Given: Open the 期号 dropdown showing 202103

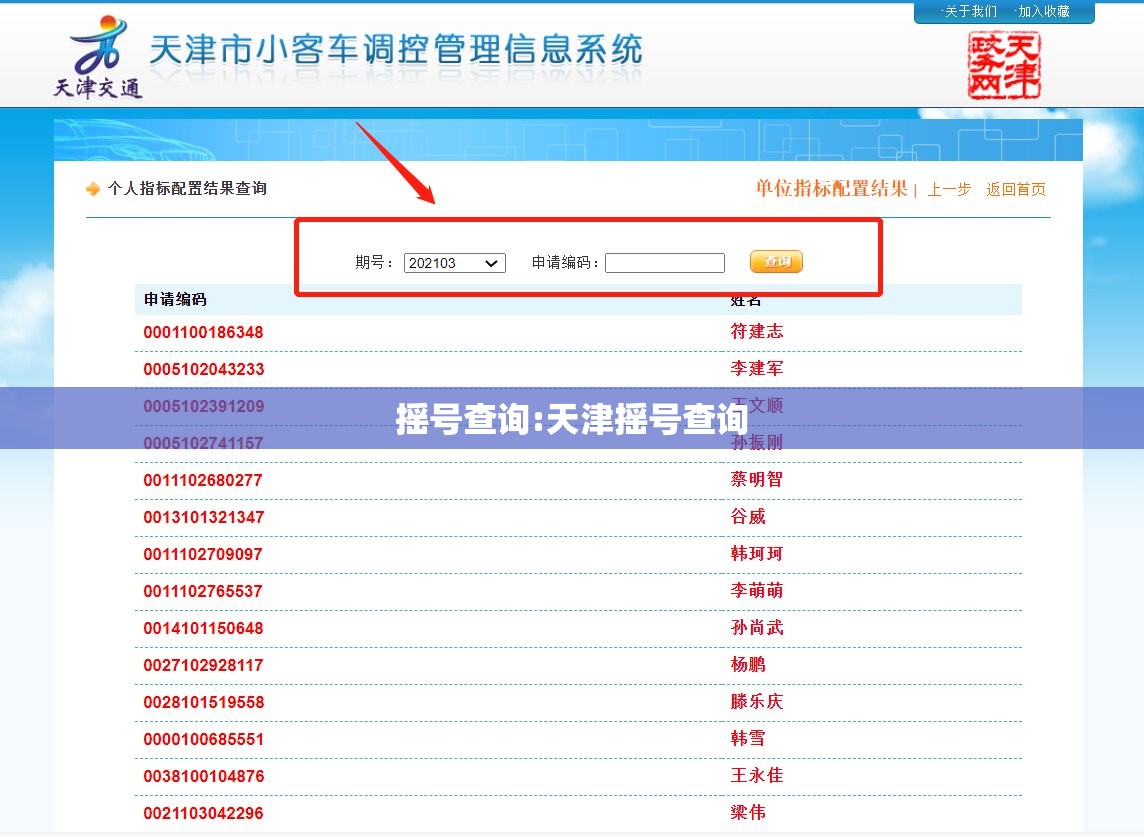Looking at the screenshot, I should coord(455,263).
